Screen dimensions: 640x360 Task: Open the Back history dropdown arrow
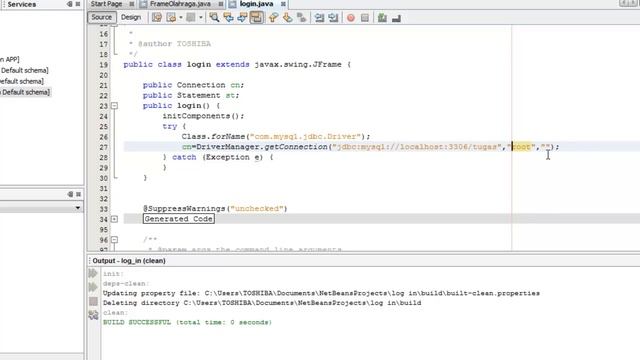181,18
